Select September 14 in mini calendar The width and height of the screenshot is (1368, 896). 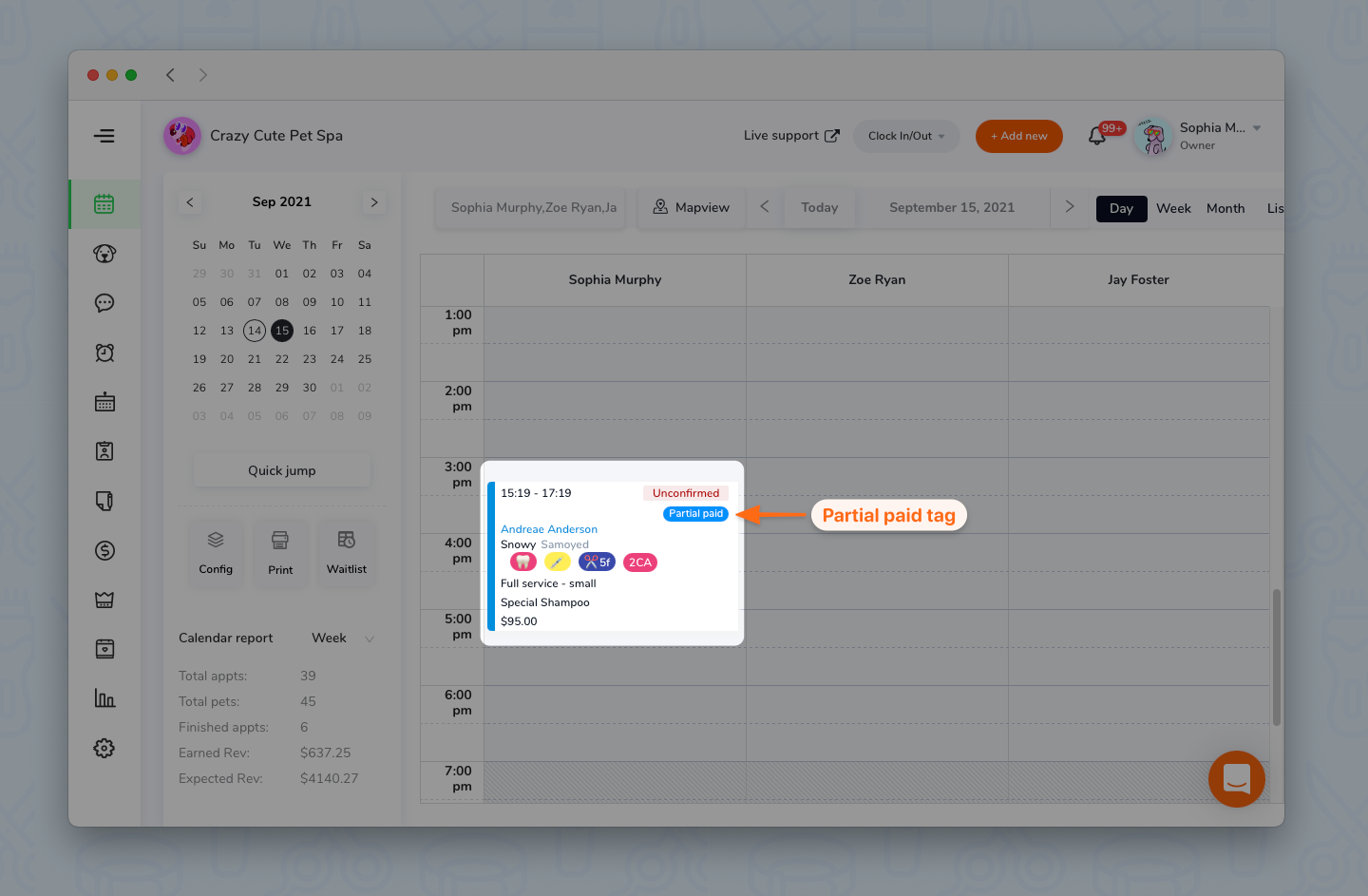tap(255, 331)
